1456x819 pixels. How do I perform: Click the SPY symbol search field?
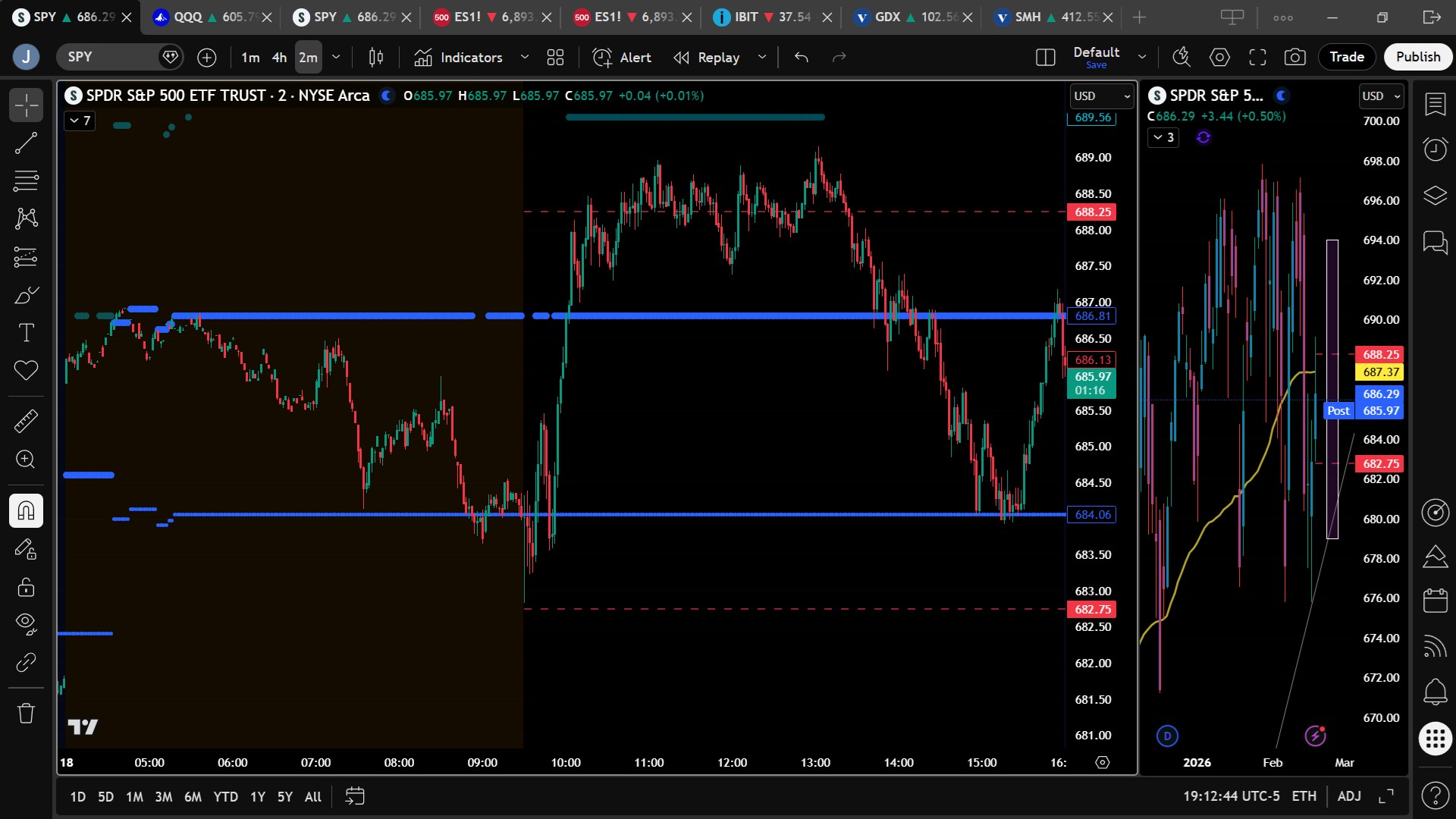click(106, 57)
